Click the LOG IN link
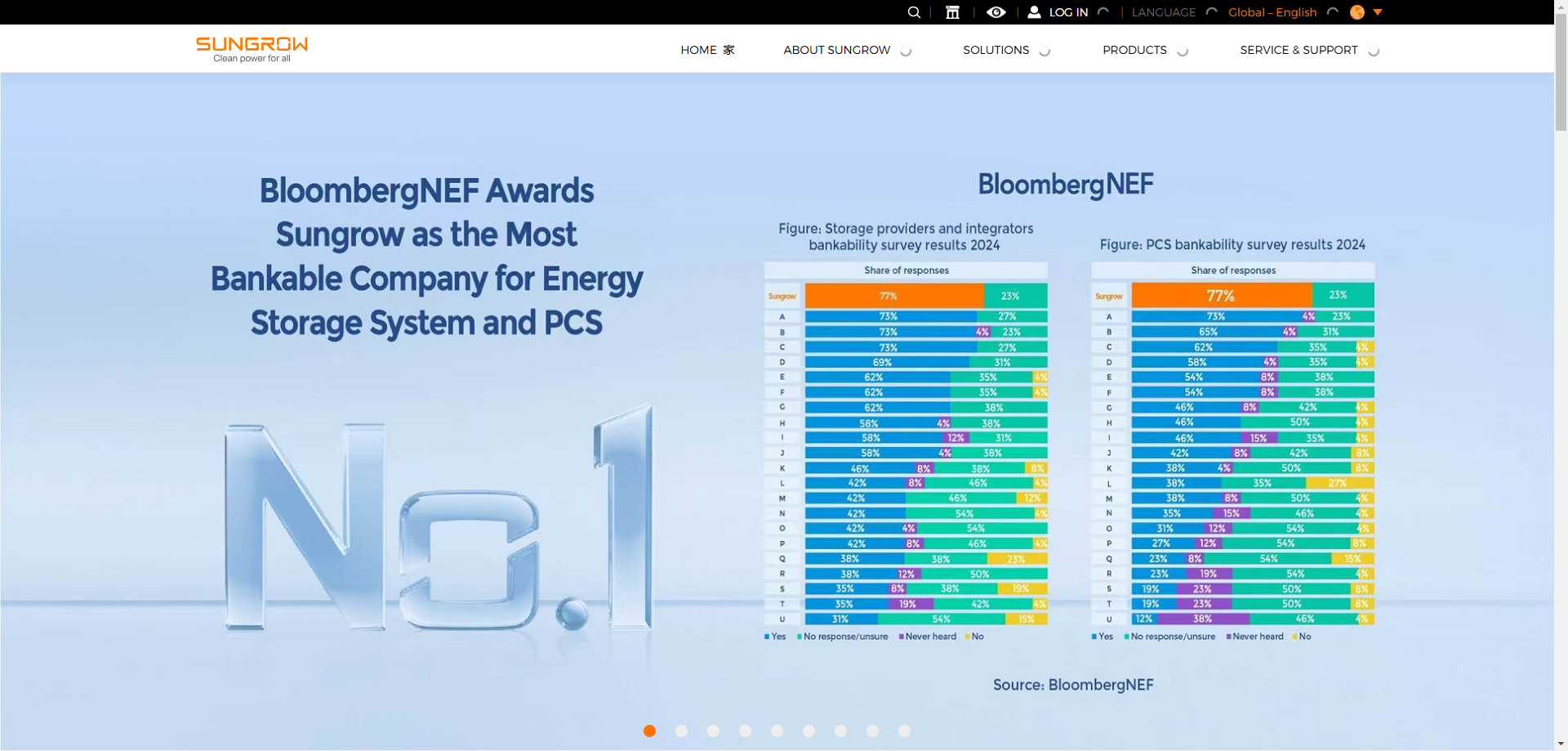Screen dimensions: 1568x751 1067,12
